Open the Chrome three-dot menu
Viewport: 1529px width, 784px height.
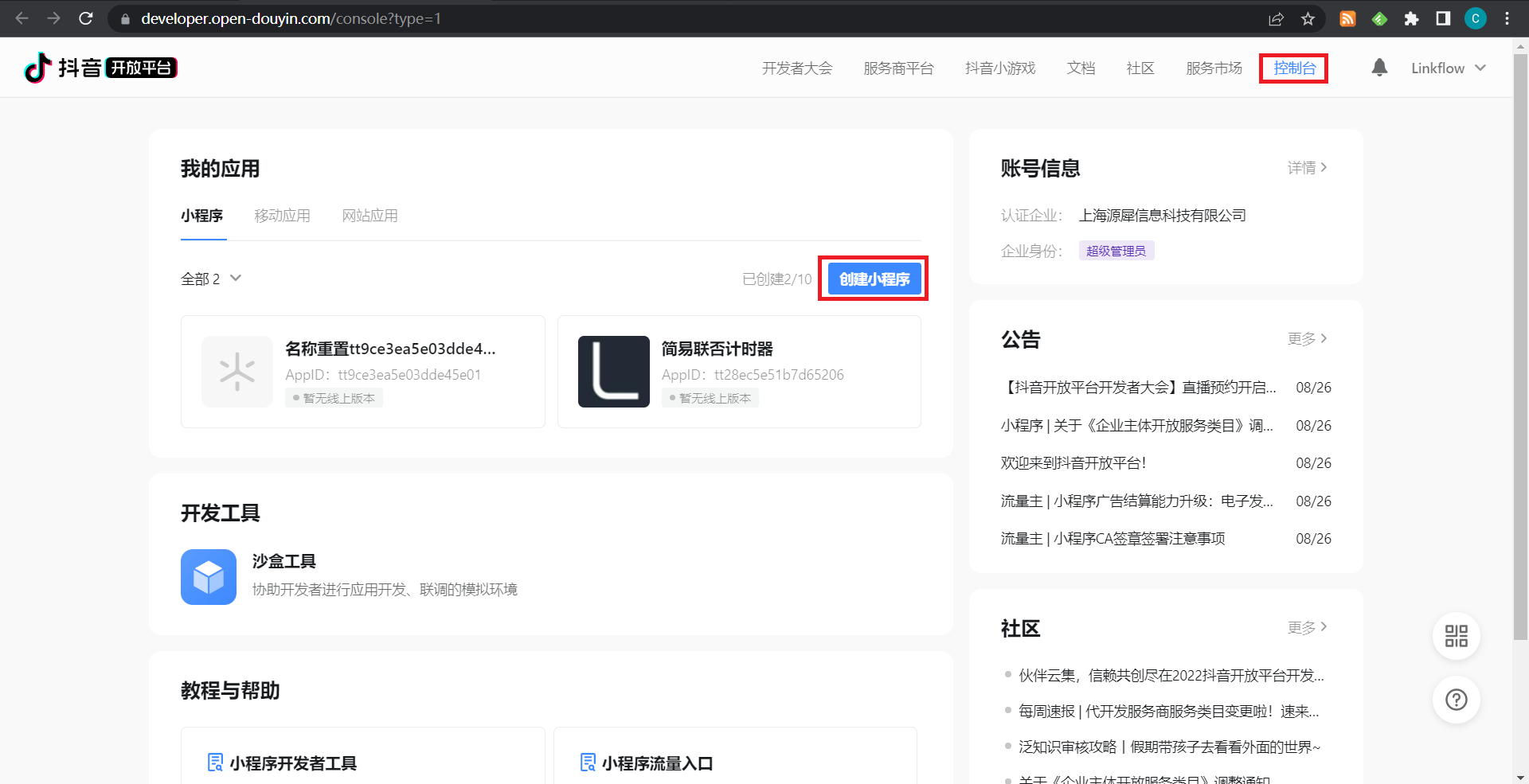pos(1507,18)
